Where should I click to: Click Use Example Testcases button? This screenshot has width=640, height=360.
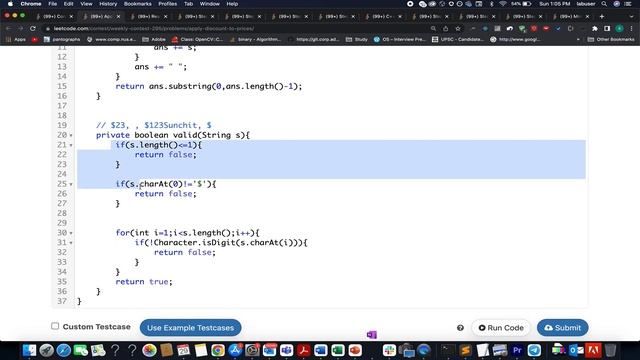point(191,328)
